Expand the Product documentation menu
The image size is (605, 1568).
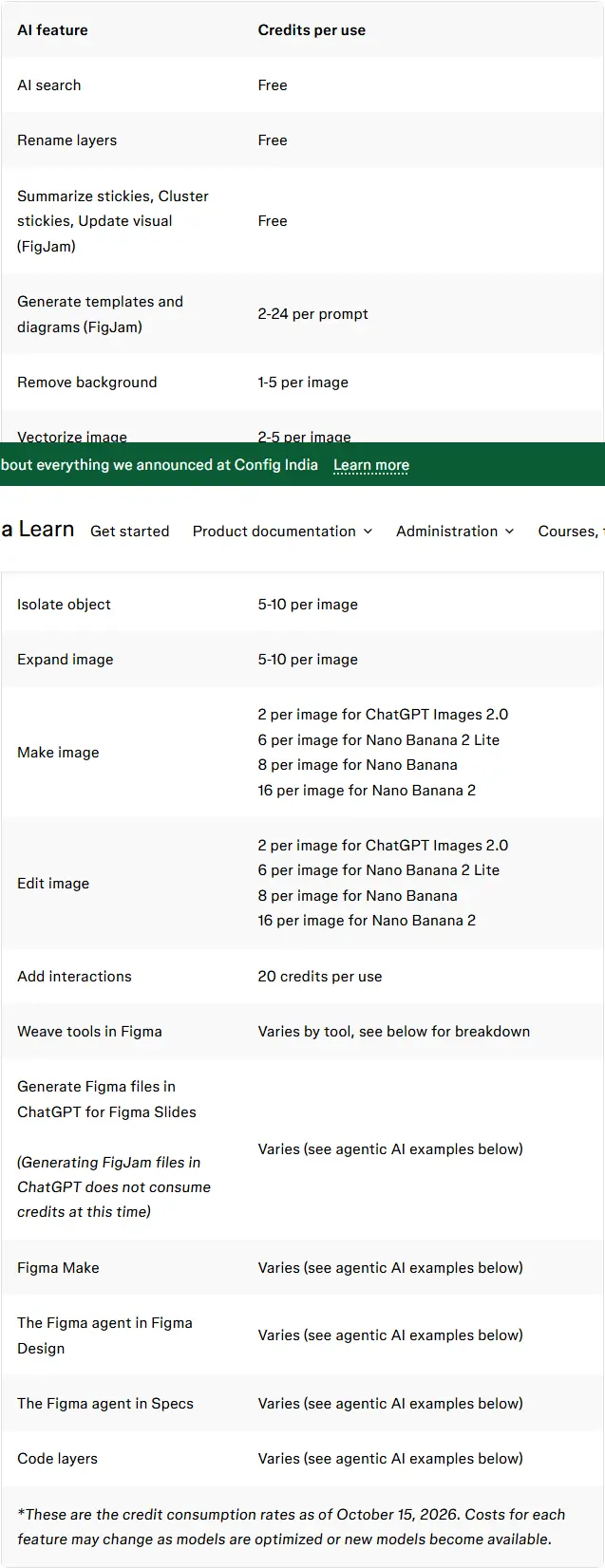pos(282,532)
